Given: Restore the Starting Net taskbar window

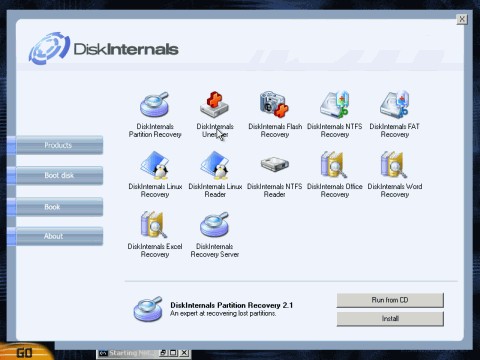Looking at the screenshot, I should click(163, 353).
